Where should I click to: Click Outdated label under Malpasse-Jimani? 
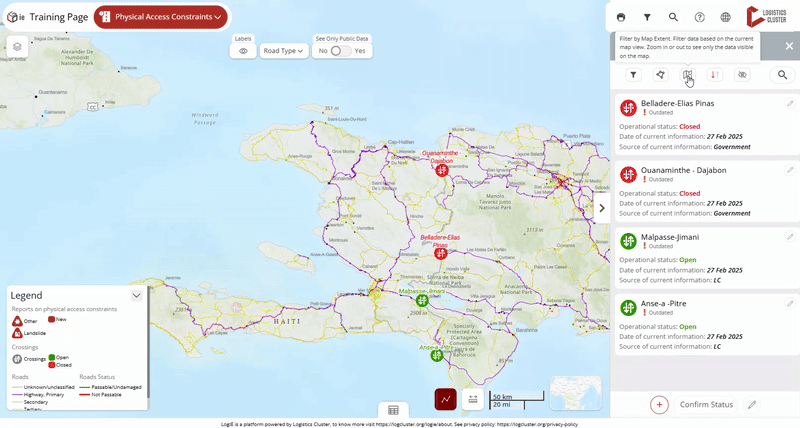(661, 246)
